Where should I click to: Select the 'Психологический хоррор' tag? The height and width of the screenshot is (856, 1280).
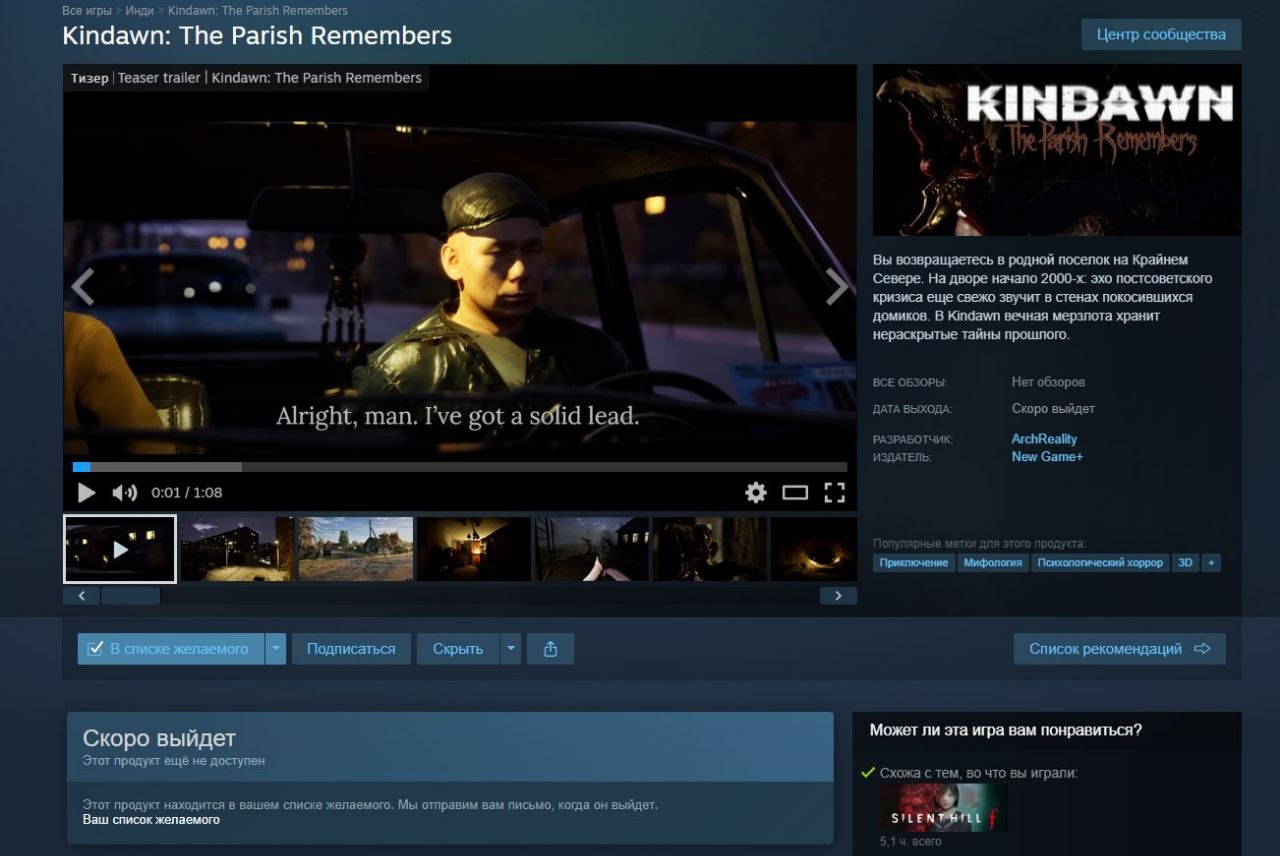pyautogui.click(x=1100, y=563)
